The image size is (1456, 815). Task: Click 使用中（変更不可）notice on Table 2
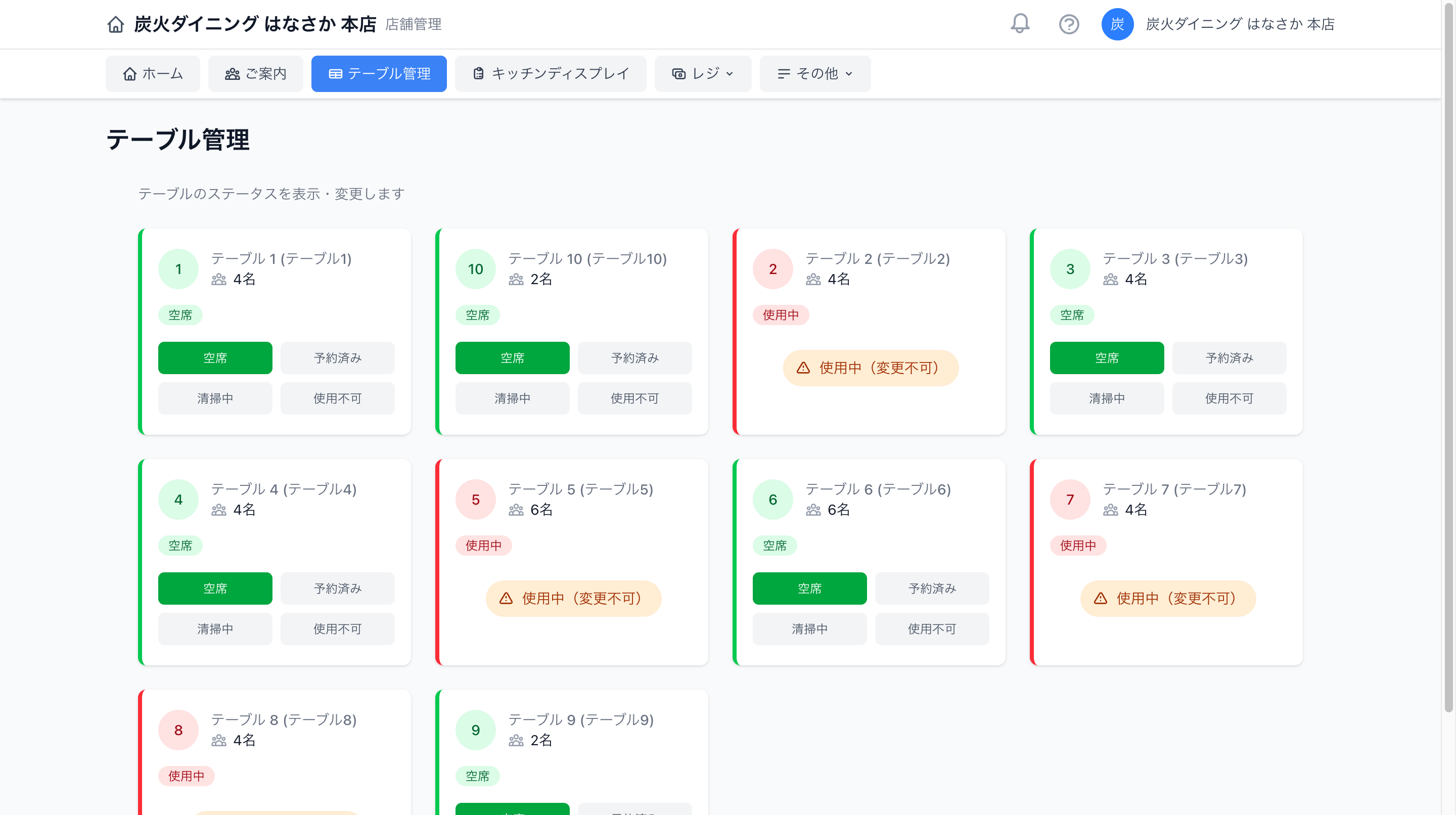(871, 368)
